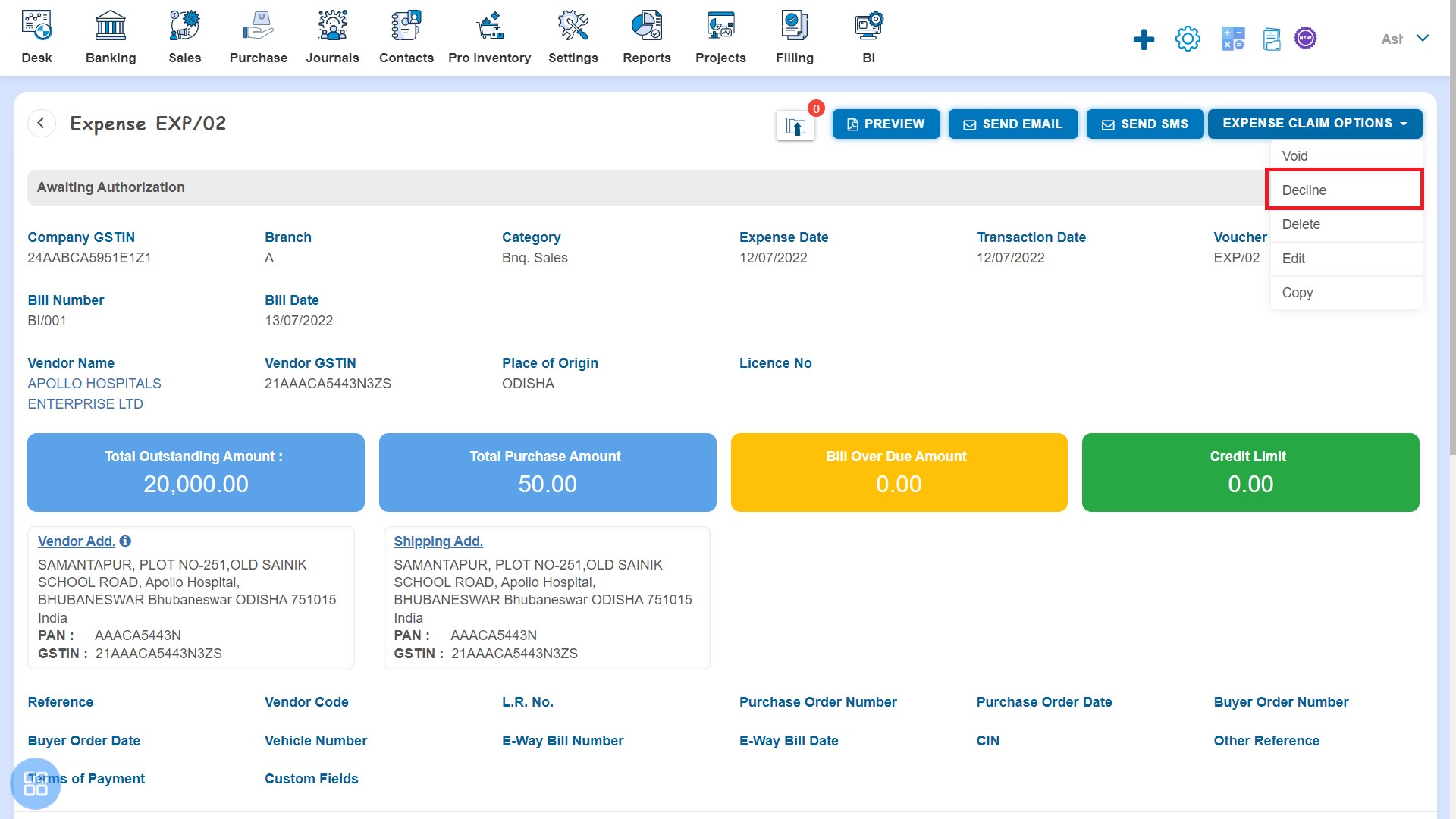Click the Send Email button
This screenshot has height=819, width=1456.
tap(1013, 124)
